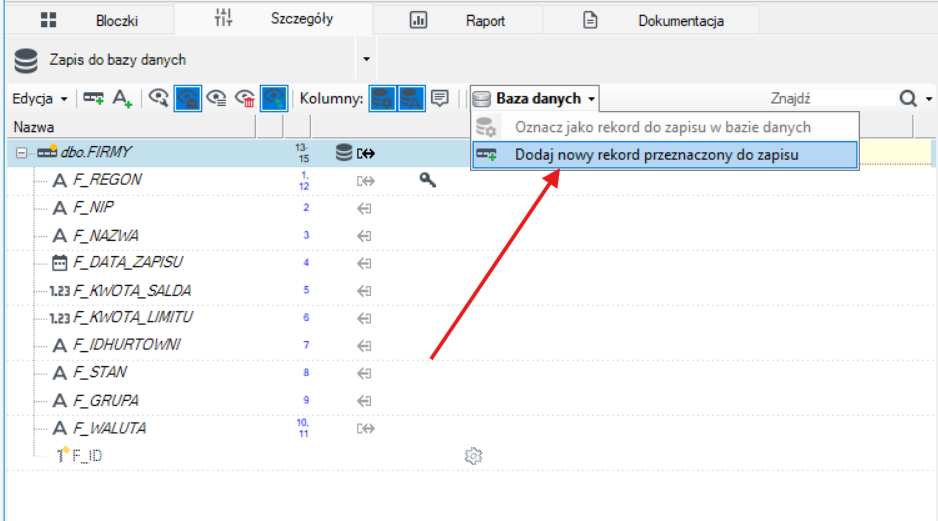This screenshot has height=521, width=938.
Task: Click the eye with magnifier search icon
Action: tap(159, 98)
